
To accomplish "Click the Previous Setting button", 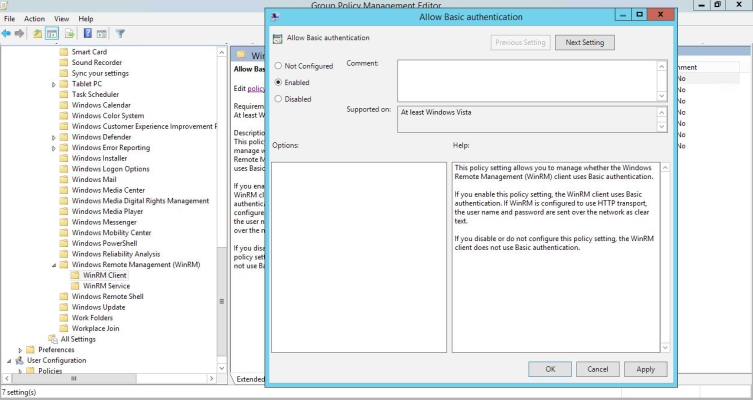I will (x=520, y=42).
